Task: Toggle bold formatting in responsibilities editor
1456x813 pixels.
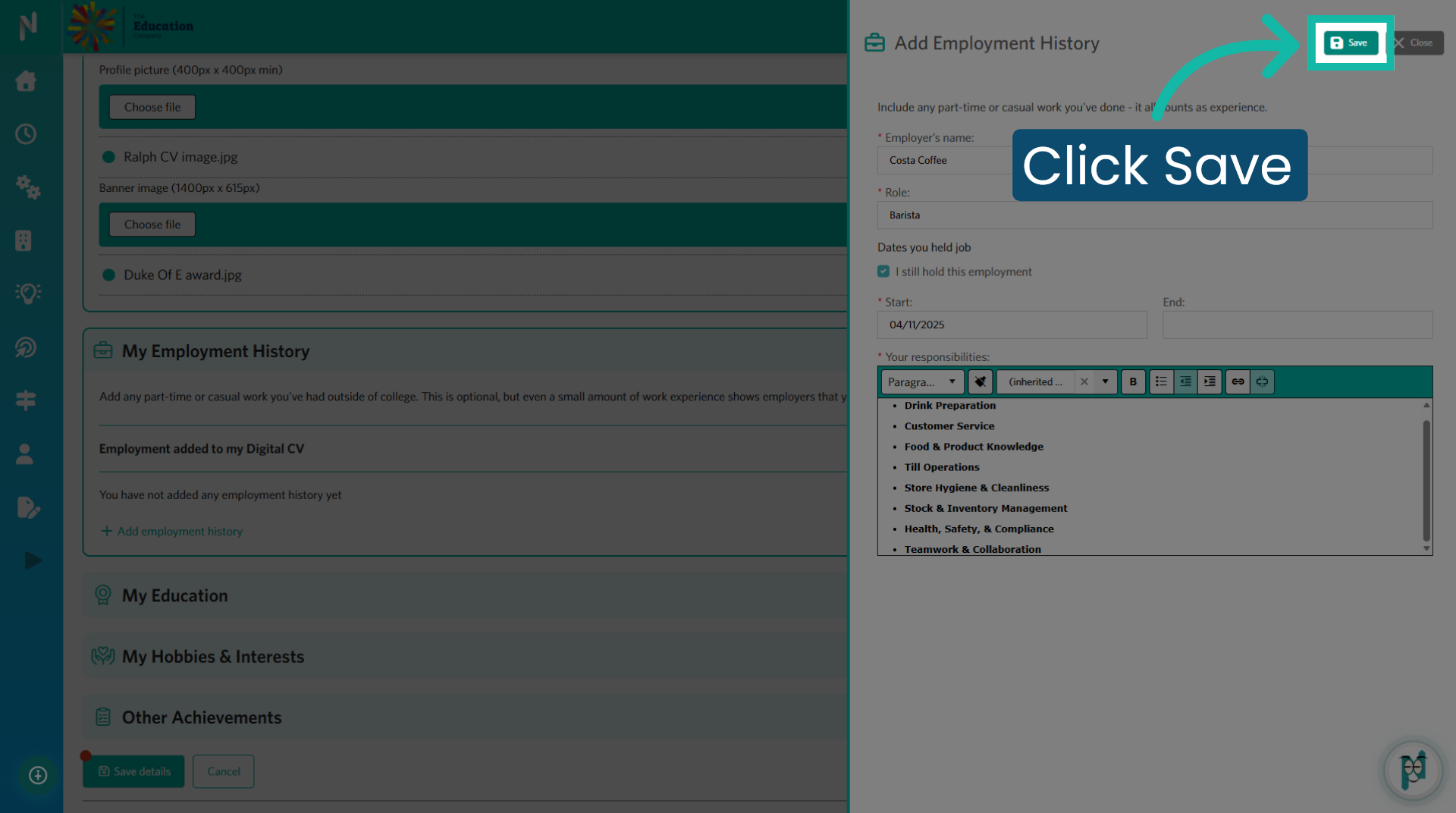Action: pyautogui.click(x=1133, y=381)
